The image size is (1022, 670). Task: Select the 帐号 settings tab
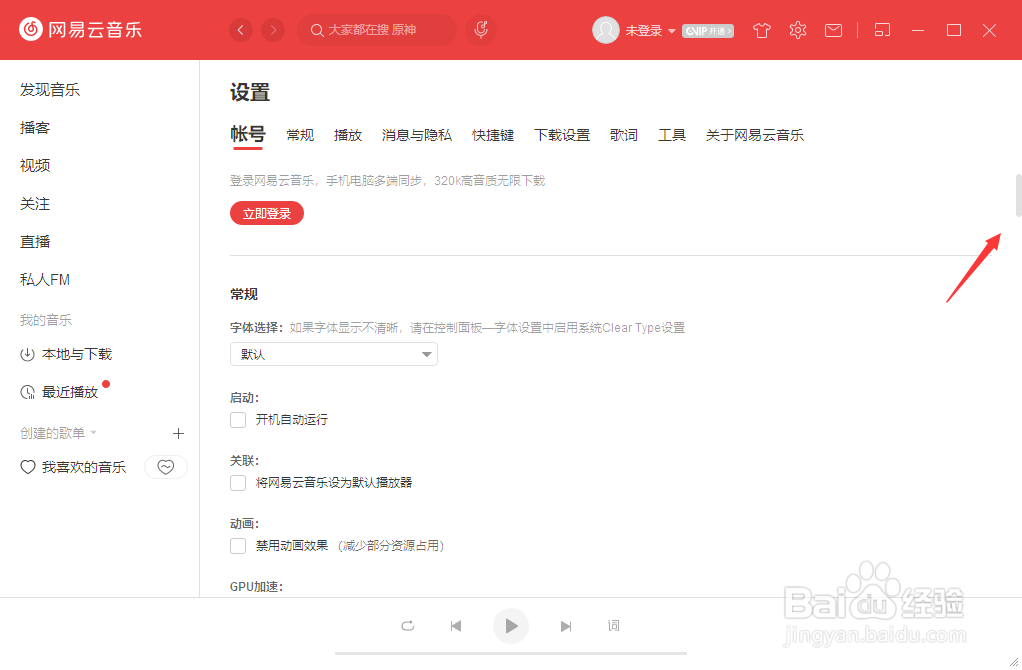[x=248, y=134]
